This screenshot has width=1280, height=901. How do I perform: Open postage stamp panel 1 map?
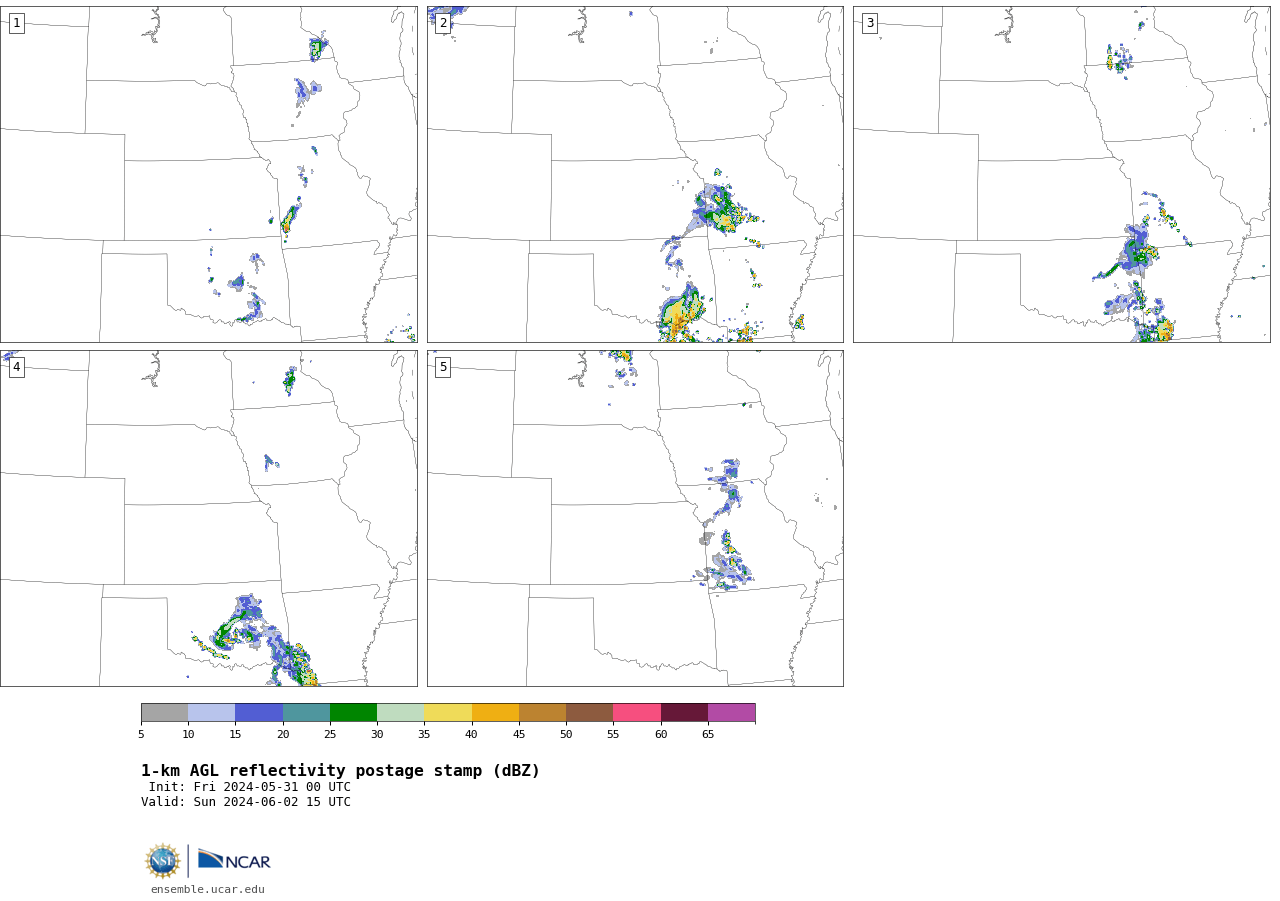click(209, 174)
